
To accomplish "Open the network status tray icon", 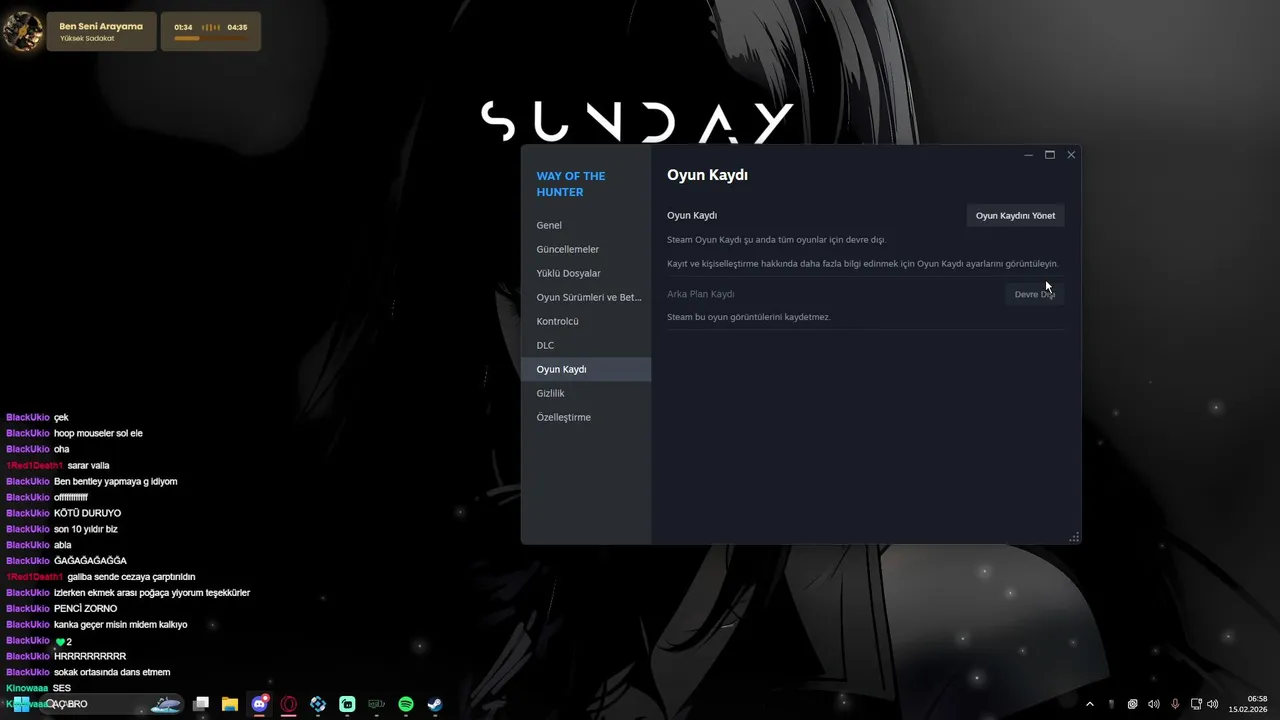I will click(x=1196, y=704).
